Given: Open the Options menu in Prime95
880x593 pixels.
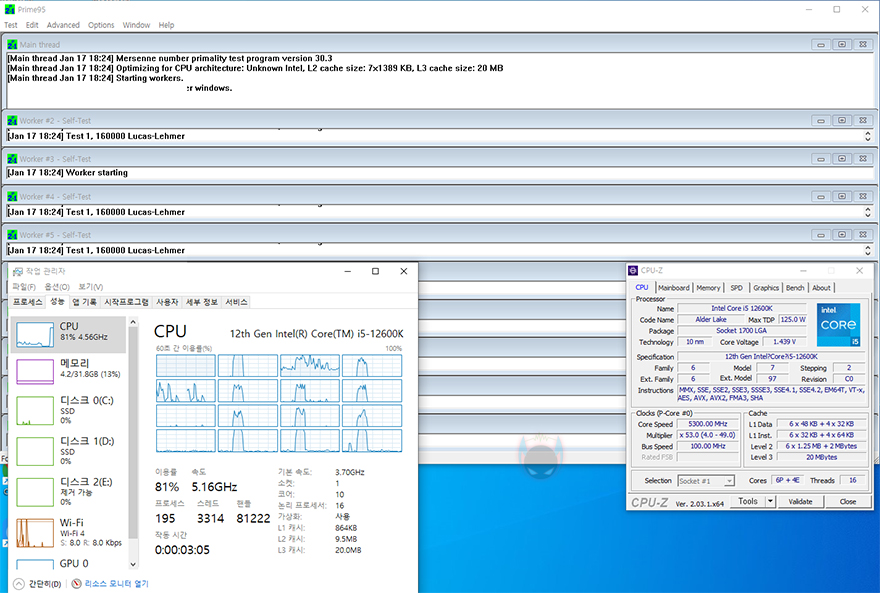Looking at the screenshot, I should click(101, 25).
